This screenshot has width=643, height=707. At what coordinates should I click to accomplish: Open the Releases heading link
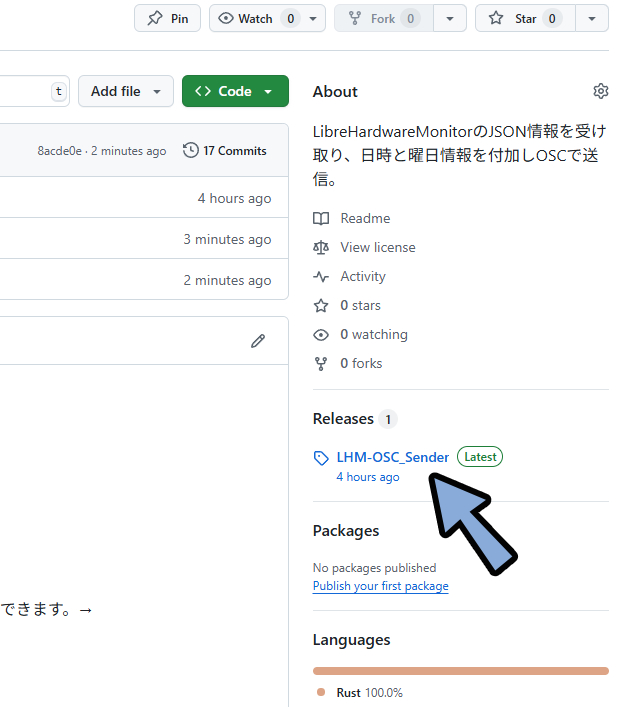point(343,419)
